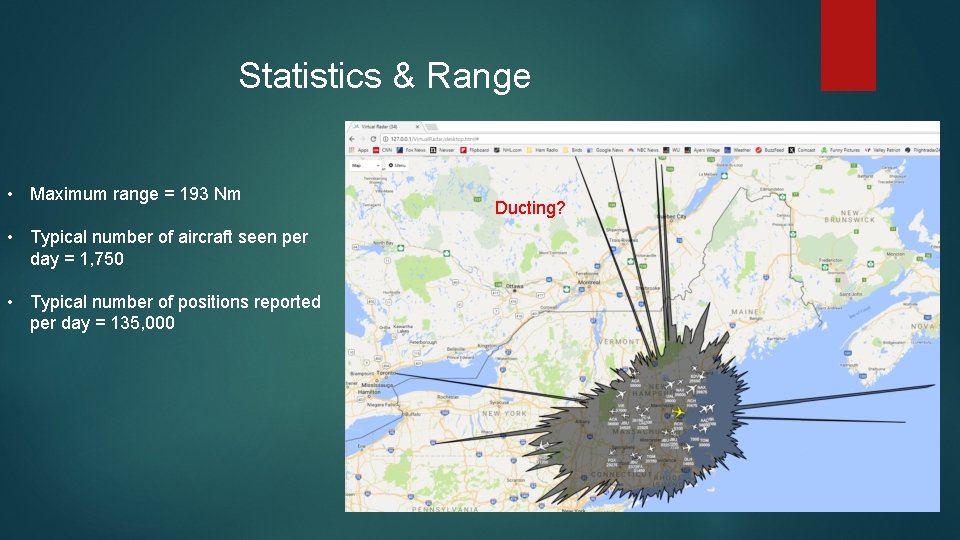This screenshot has width=960, height=540.
Task: Click the NEW BRUNSWICK label on map
Action: pos(850,216)
